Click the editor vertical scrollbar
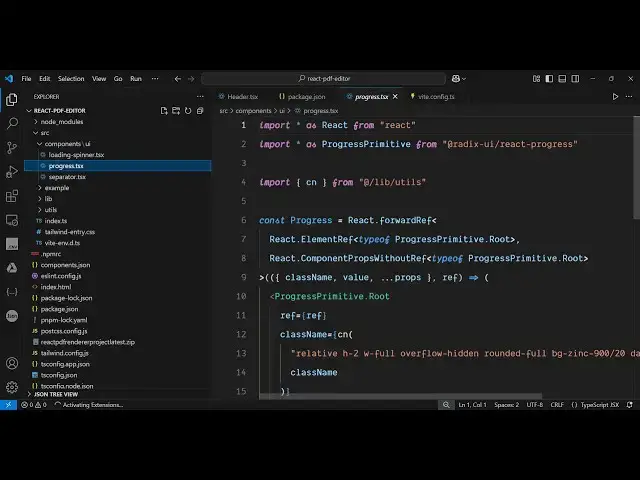 coord(636,169)
